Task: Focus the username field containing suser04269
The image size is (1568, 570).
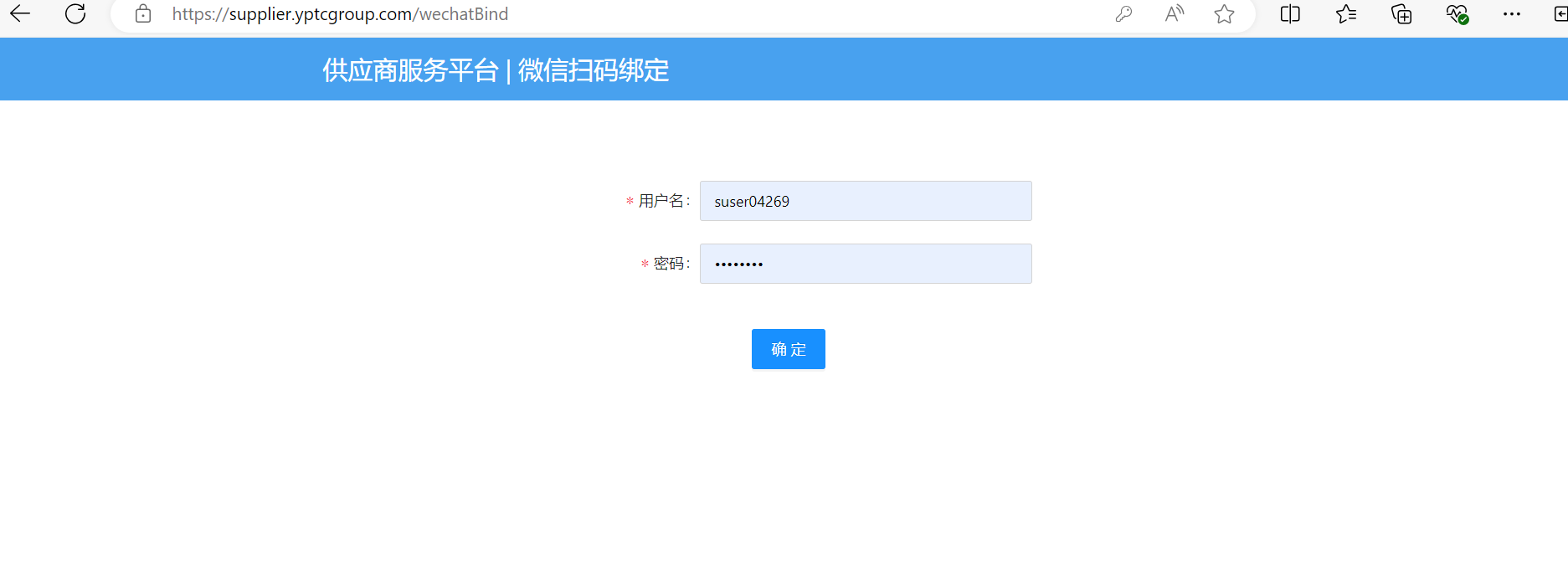Action: coord(865,201)
